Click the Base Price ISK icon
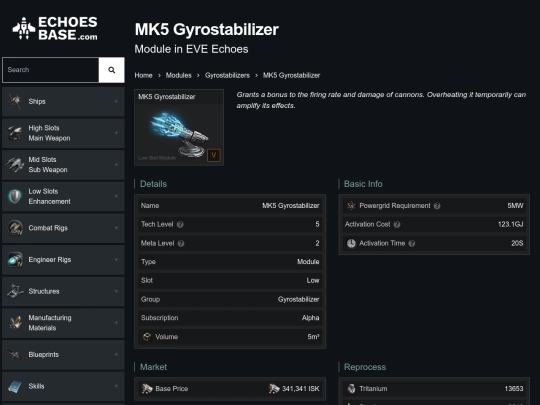540x405 pixels. 147,389
